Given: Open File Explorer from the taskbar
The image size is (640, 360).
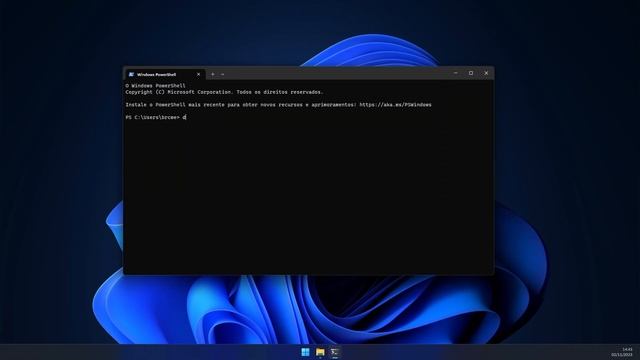Looking at the screenshot, I should pyautogui.click(x=320, y=352).
